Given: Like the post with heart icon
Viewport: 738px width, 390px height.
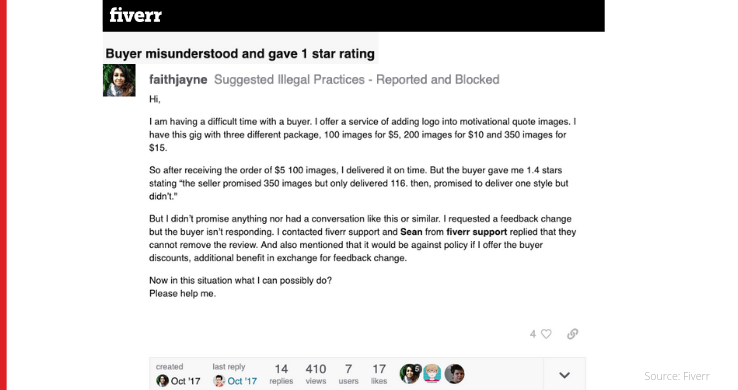Looking at the screenshot, I should point(546,334).
